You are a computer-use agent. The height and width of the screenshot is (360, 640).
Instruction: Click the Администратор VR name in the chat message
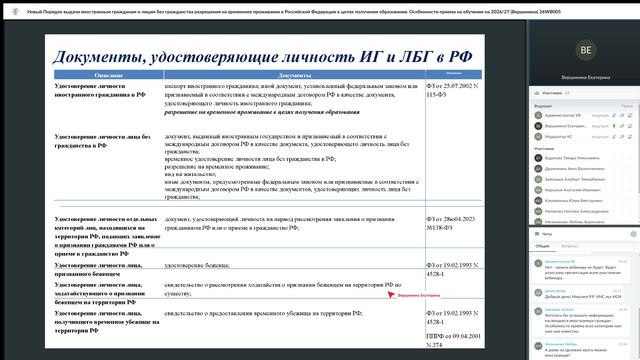point(560,261)
